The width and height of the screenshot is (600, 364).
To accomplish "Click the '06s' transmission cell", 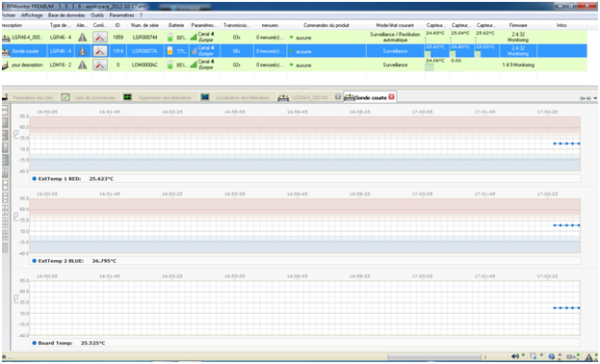I will point(236,51).
